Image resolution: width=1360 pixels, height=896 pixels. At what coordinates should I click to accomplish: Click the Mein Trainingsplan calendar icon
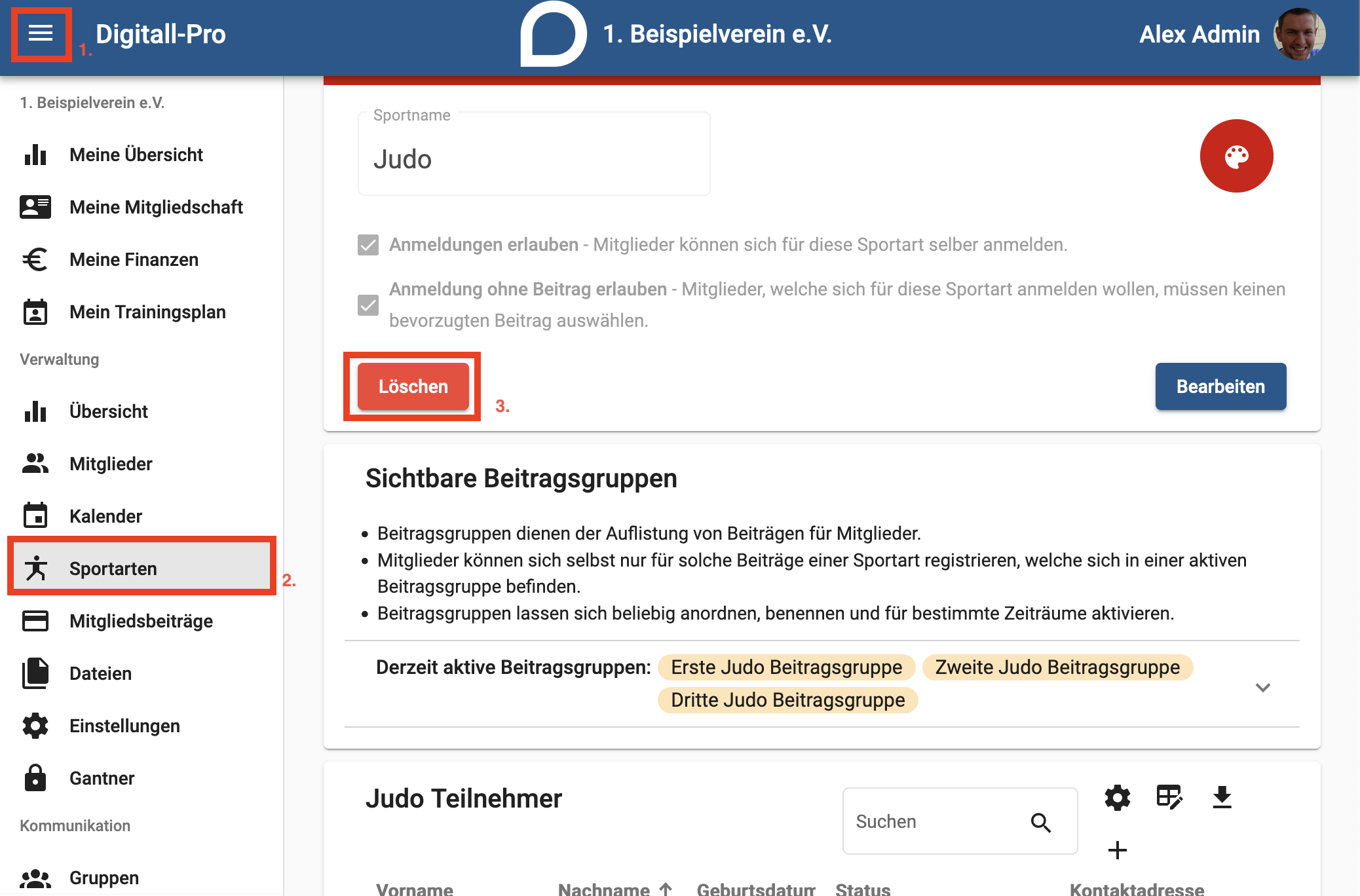click(35, 312)
